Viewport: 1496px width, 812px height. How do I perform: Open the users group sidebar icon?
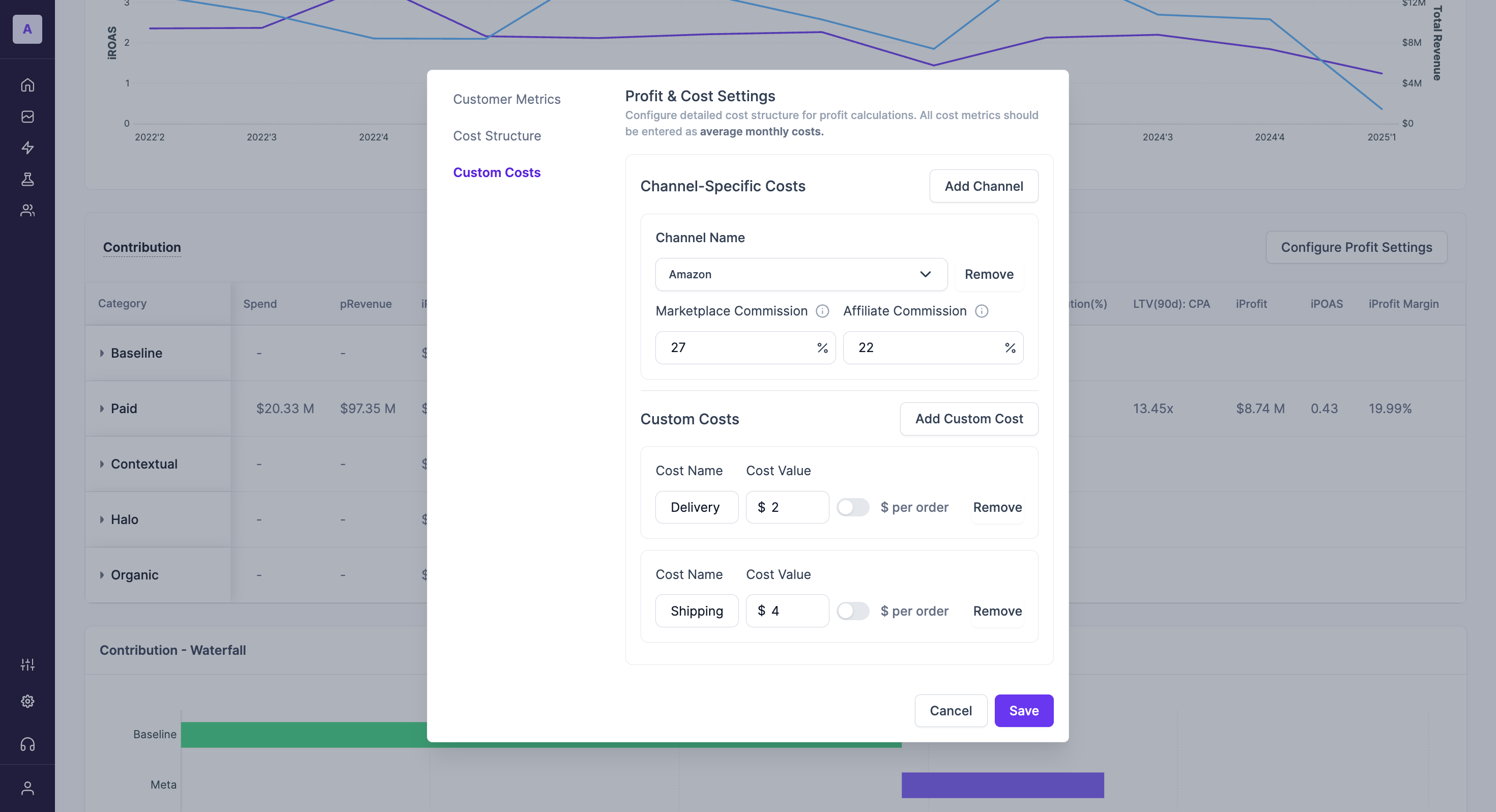pos(27,210)
